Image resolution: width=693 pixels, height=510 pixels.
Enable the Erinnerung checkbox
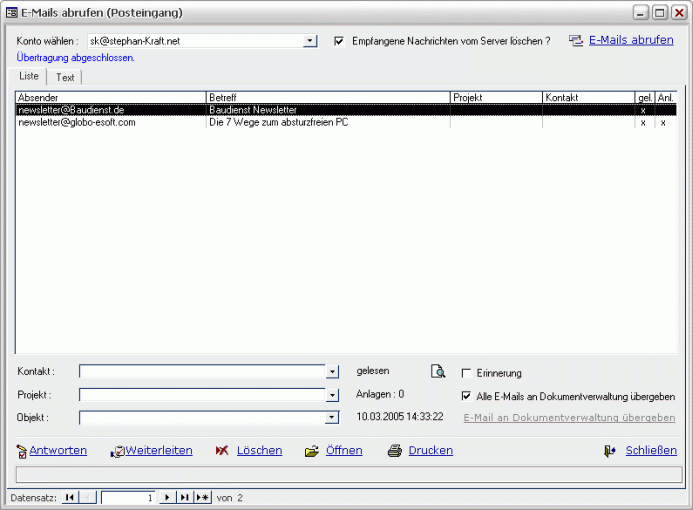[x=466, y=373]
